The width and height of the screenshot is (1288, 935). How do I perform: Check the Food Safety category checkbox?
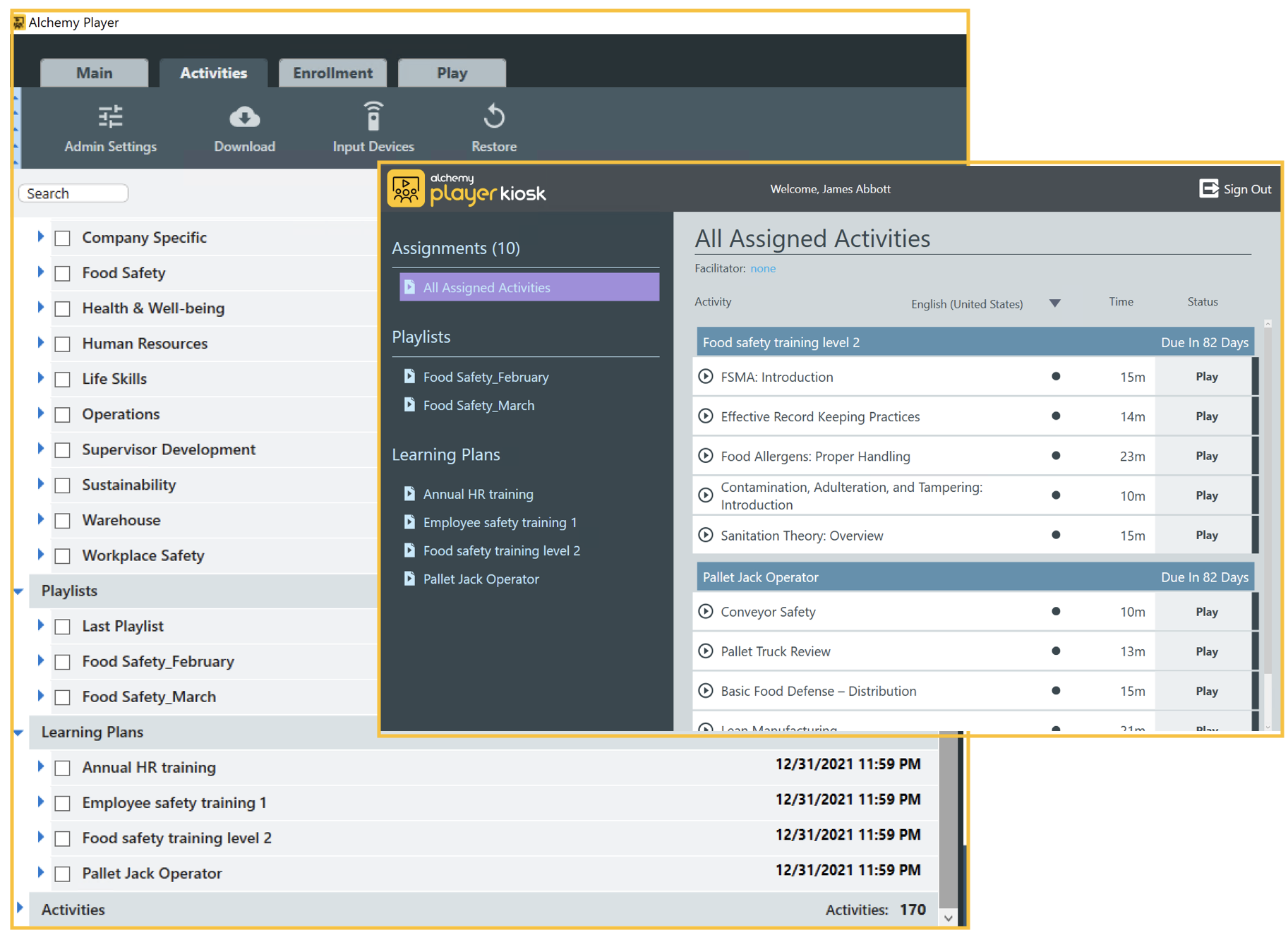63,273
